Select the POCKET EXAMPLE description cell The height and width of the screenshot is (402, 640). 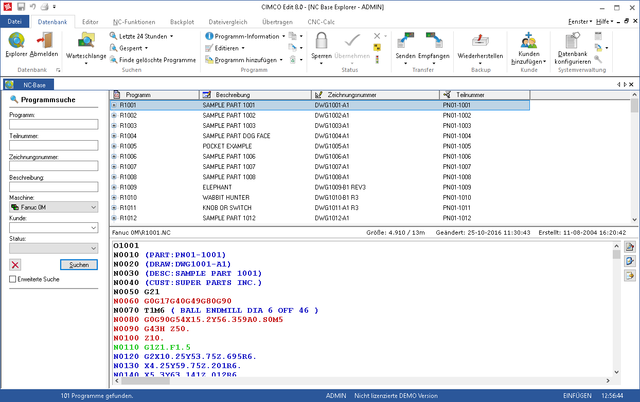(227, 146)
